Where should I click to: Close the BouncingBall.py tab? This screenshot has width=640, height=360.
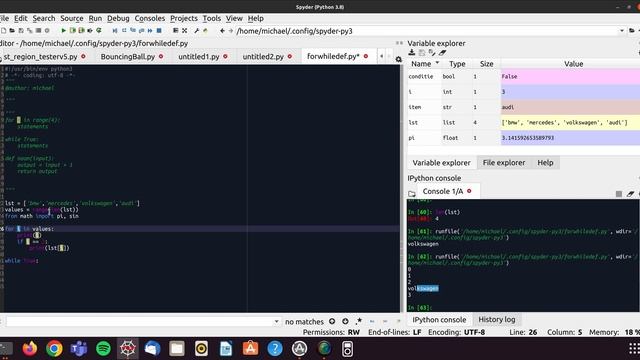tap(161, 56)
